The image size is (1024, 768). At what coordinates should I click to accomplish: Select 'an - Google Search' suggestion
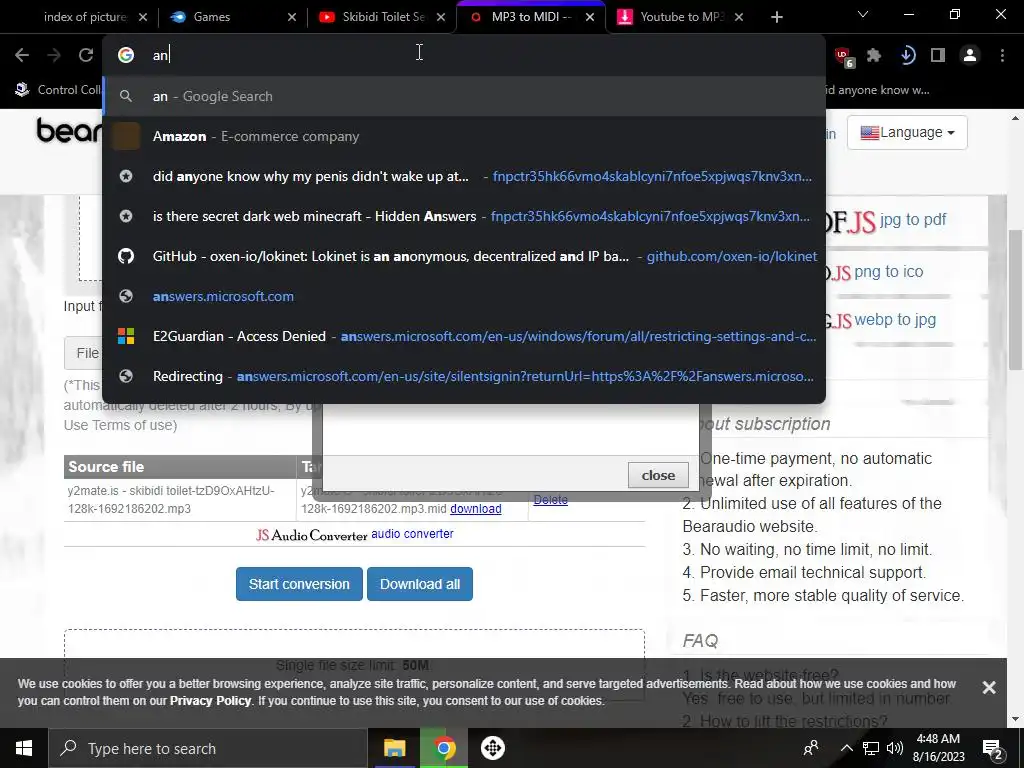(464, 96)
